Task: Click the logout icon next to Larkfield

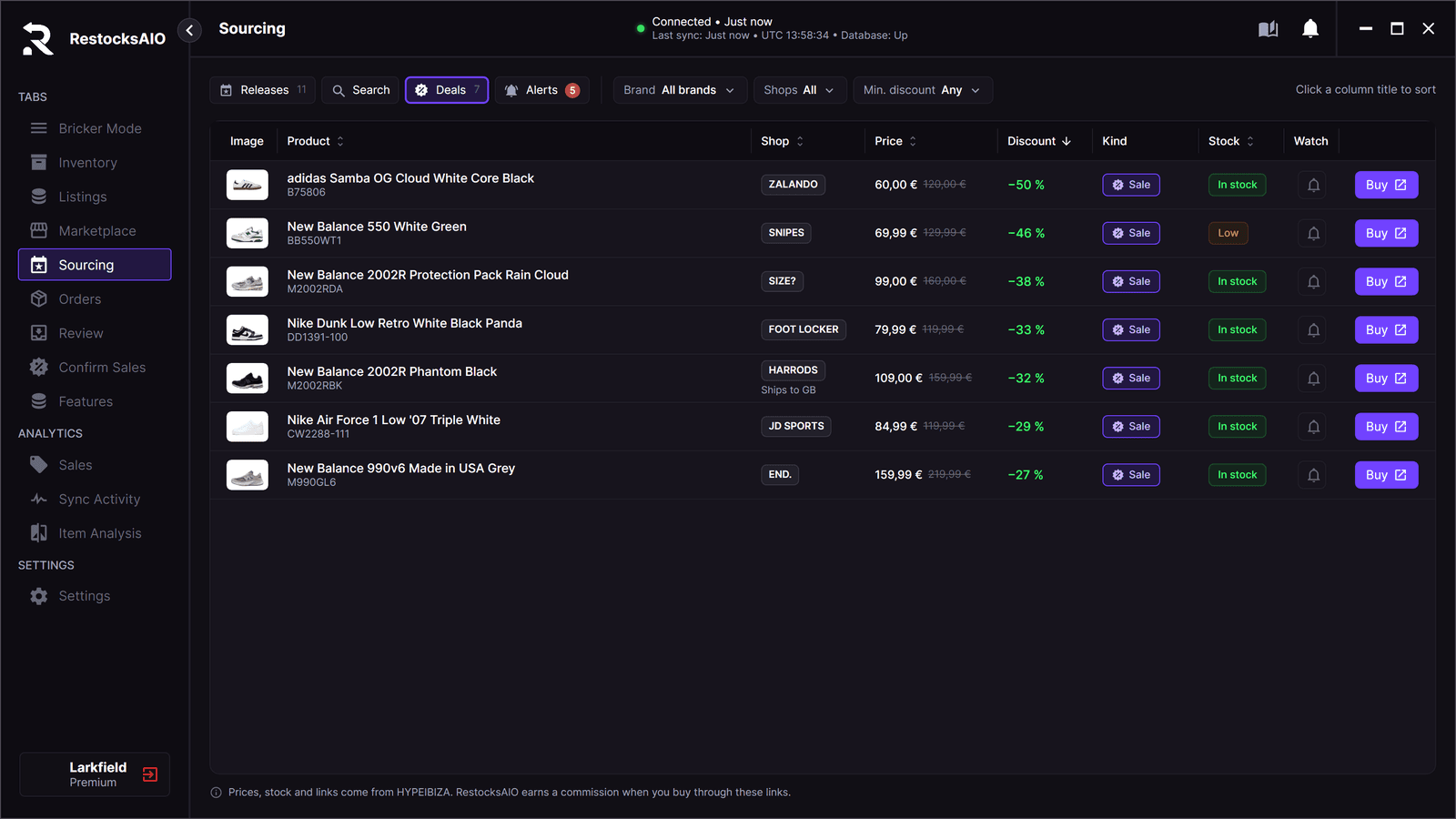Action: (x=150, y=774)
